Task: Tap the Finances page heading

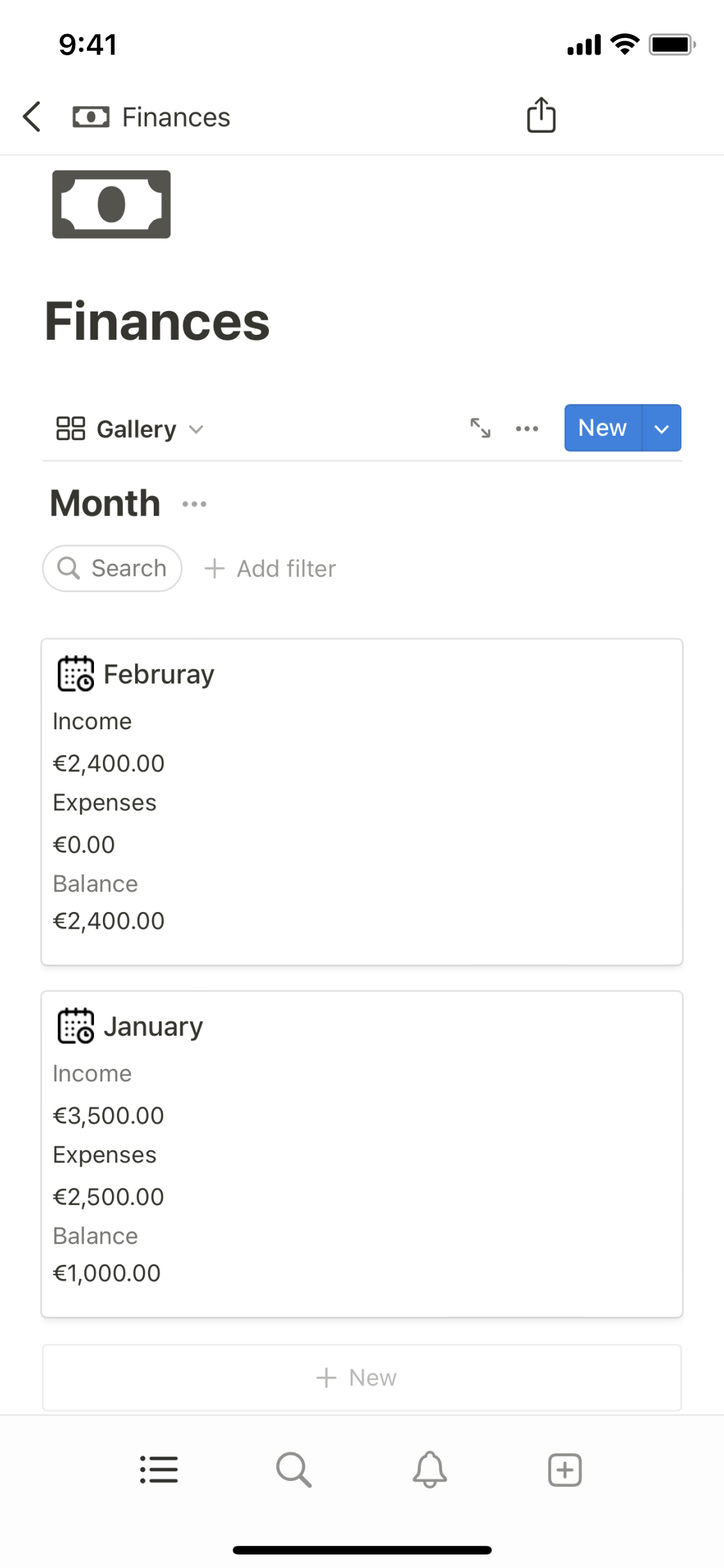Action: tap(158, 322)
